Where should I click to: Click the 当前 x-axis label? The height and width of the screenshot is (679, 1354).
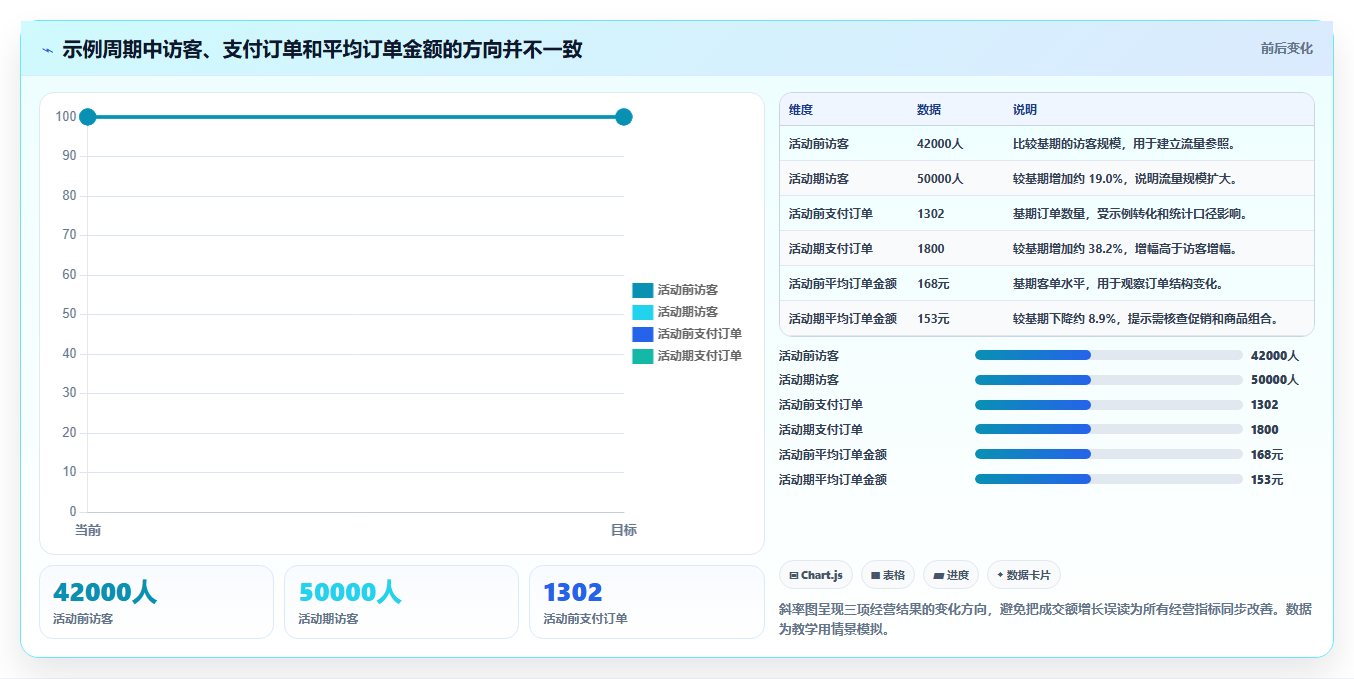click(88, 530)
